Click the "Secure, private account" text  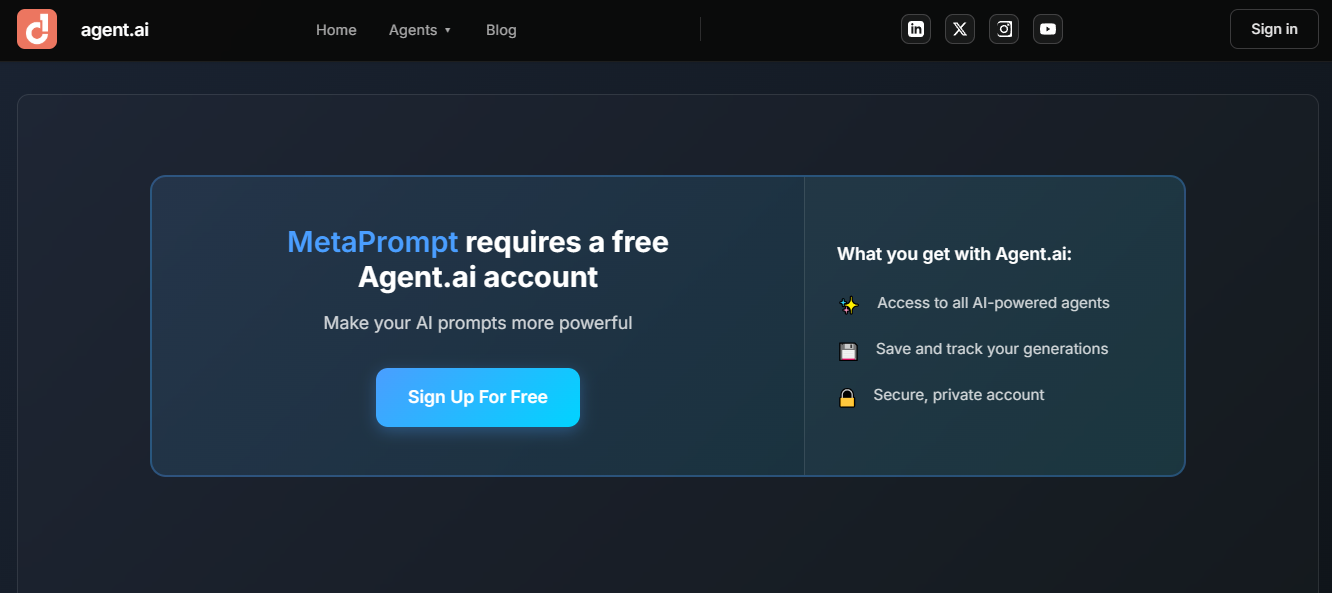click(x=958, y=395)
